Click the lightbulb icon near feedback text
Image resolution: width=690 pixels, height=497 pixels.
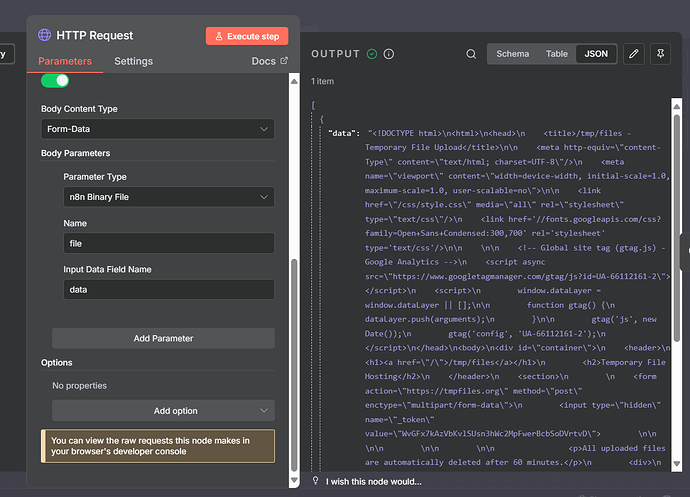point(317,481)
